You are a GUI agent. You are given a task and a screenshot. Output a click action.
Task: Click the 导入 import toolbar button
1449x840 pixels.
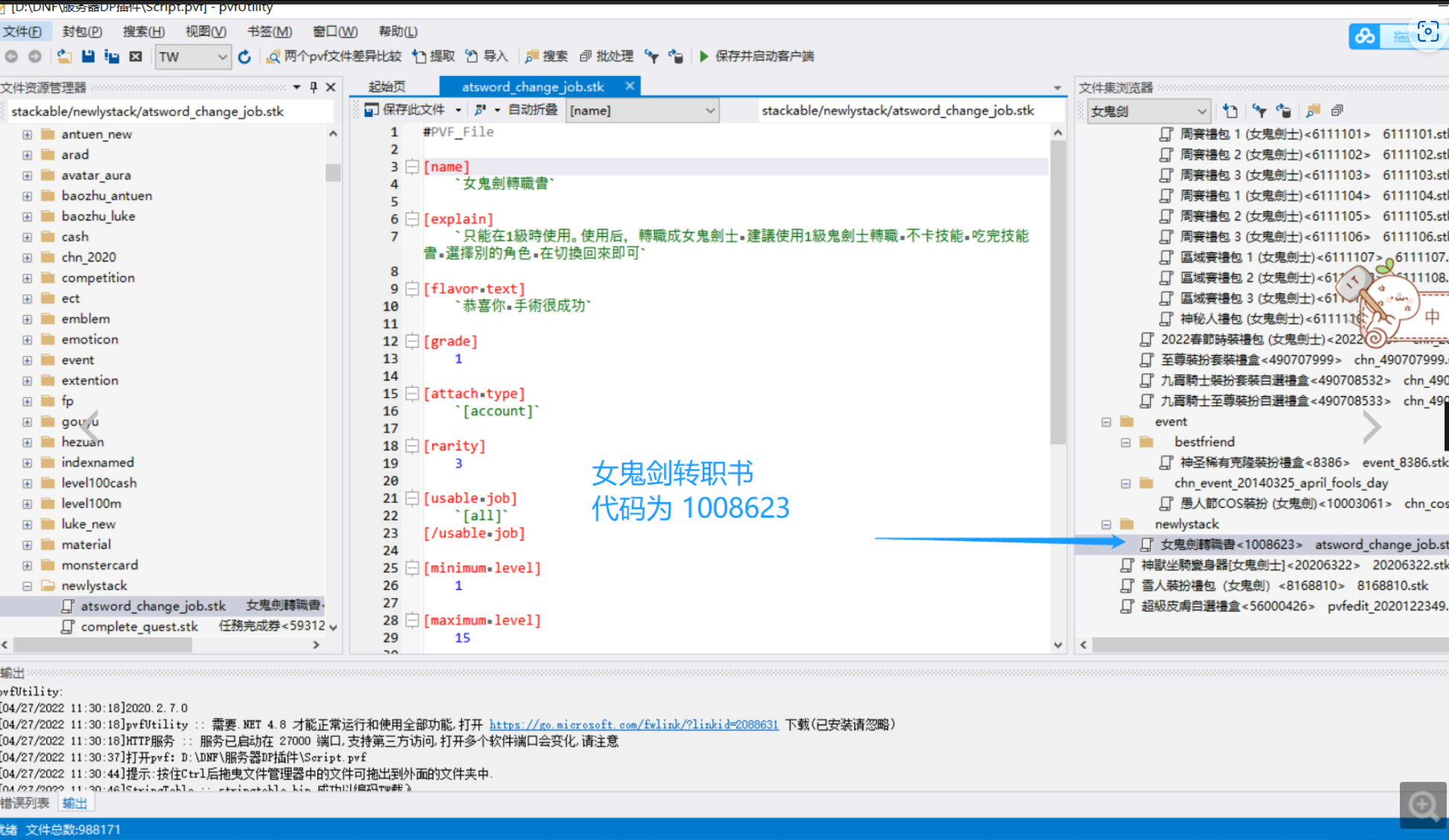click(x=486, y=56)
